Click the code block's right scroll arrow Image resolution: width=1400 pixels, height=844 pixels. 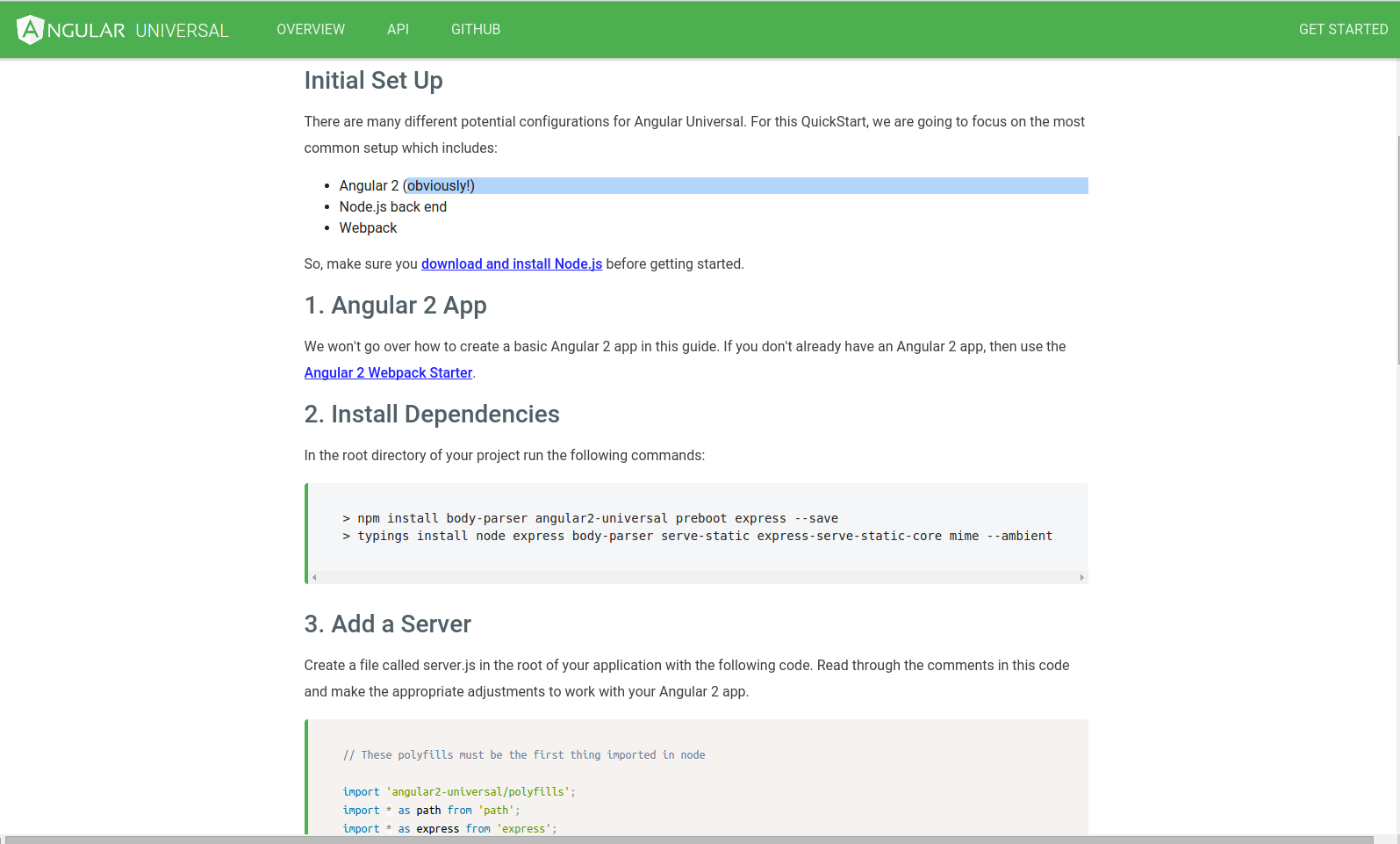(1082, 578)
